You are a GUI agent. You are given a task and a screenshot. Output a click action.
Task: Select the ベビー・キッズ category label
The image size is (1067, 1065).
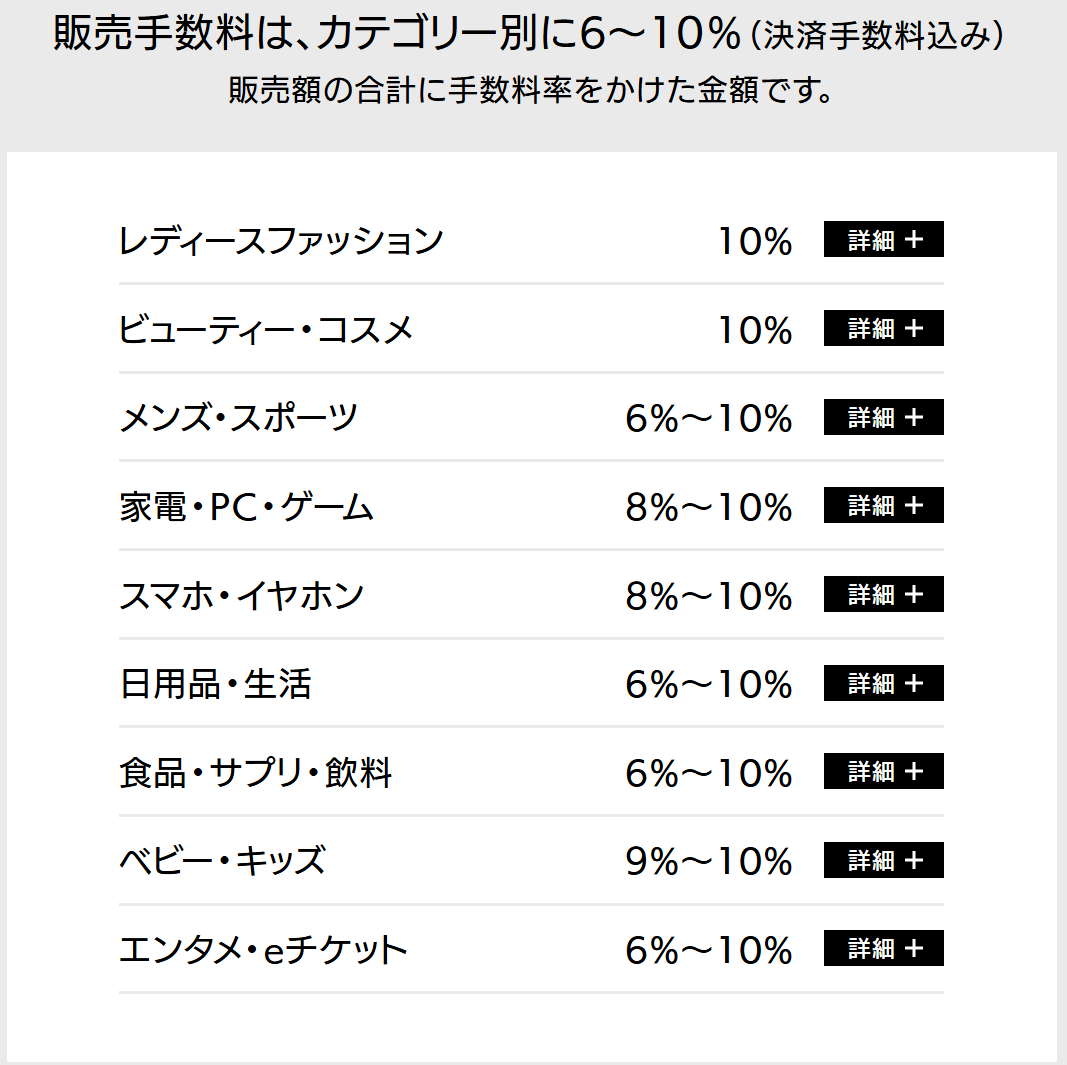pyautogui.click(x=222, y=861)
